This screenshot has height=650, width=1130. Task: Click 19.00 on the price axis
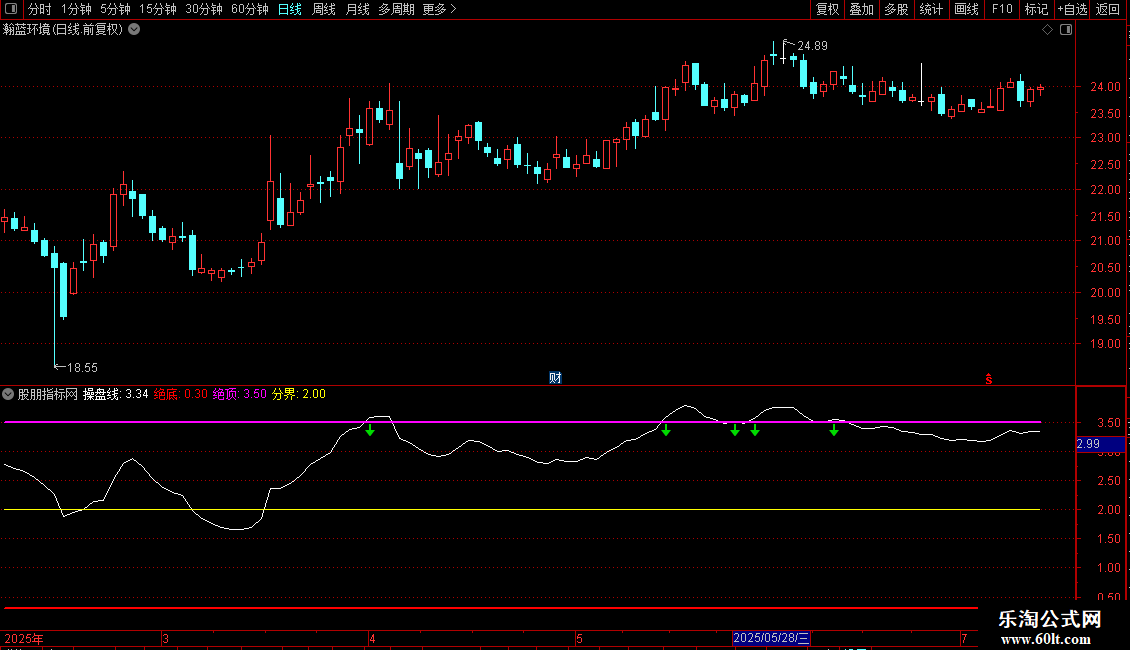[1105, 344]
